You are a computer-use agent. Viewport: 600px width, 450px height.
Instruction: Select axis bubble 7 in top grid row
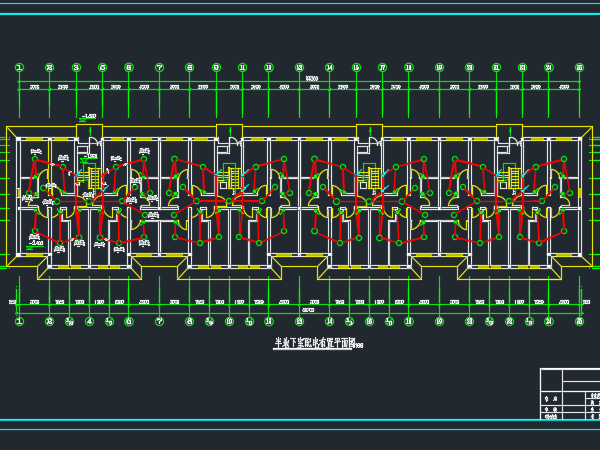159,68
